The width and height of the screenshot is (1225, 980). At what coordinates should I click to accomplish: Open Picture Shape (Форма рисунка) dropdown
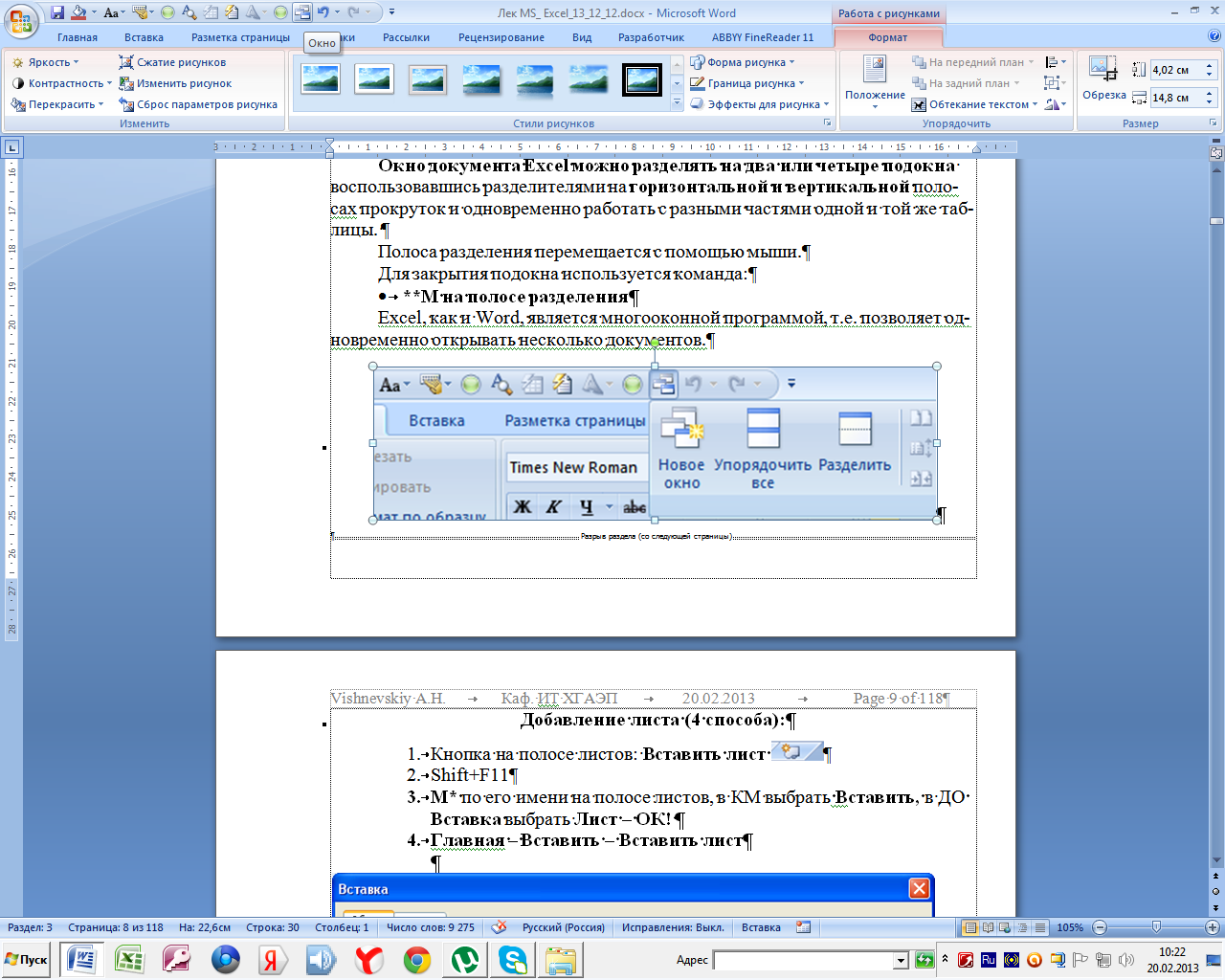744,62
